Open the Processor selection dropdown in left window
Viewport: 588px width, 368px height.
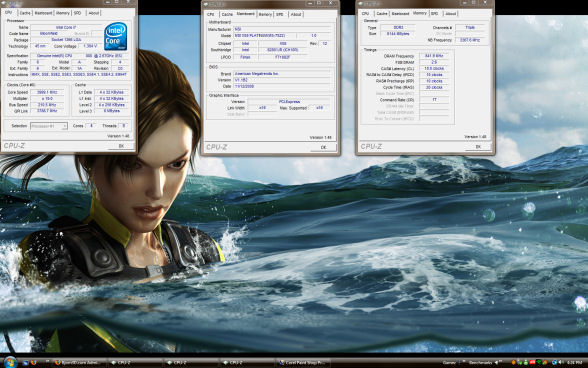pyautogui.click(x=49, y=126)
